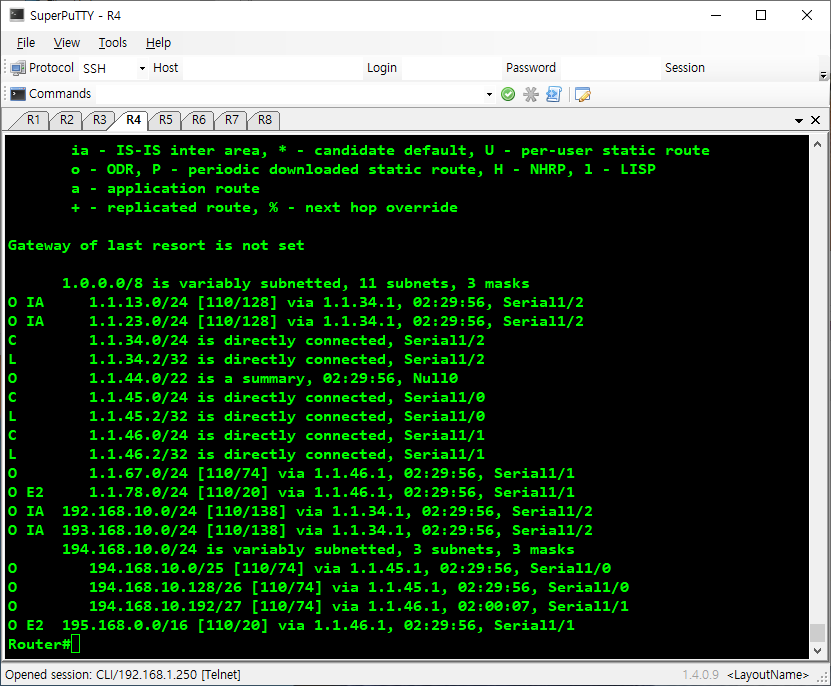Click the notepad edit icon in Commands toolbar
The width and height of the screenshot is (831, 686).
pyautogui.click(x=582, y=94)
